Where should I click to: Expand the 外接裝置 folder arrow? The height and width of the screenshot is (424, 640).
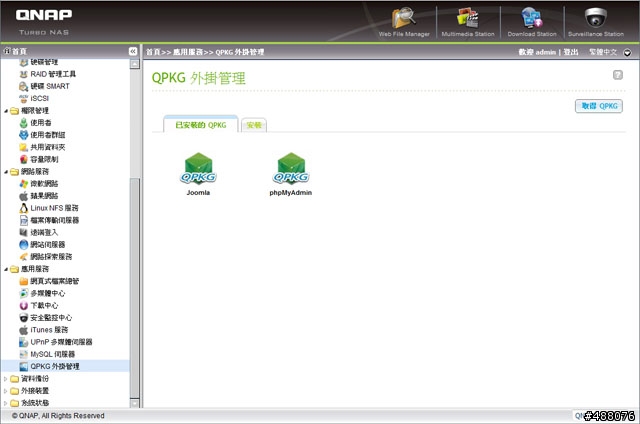click(x=6, y=391)
